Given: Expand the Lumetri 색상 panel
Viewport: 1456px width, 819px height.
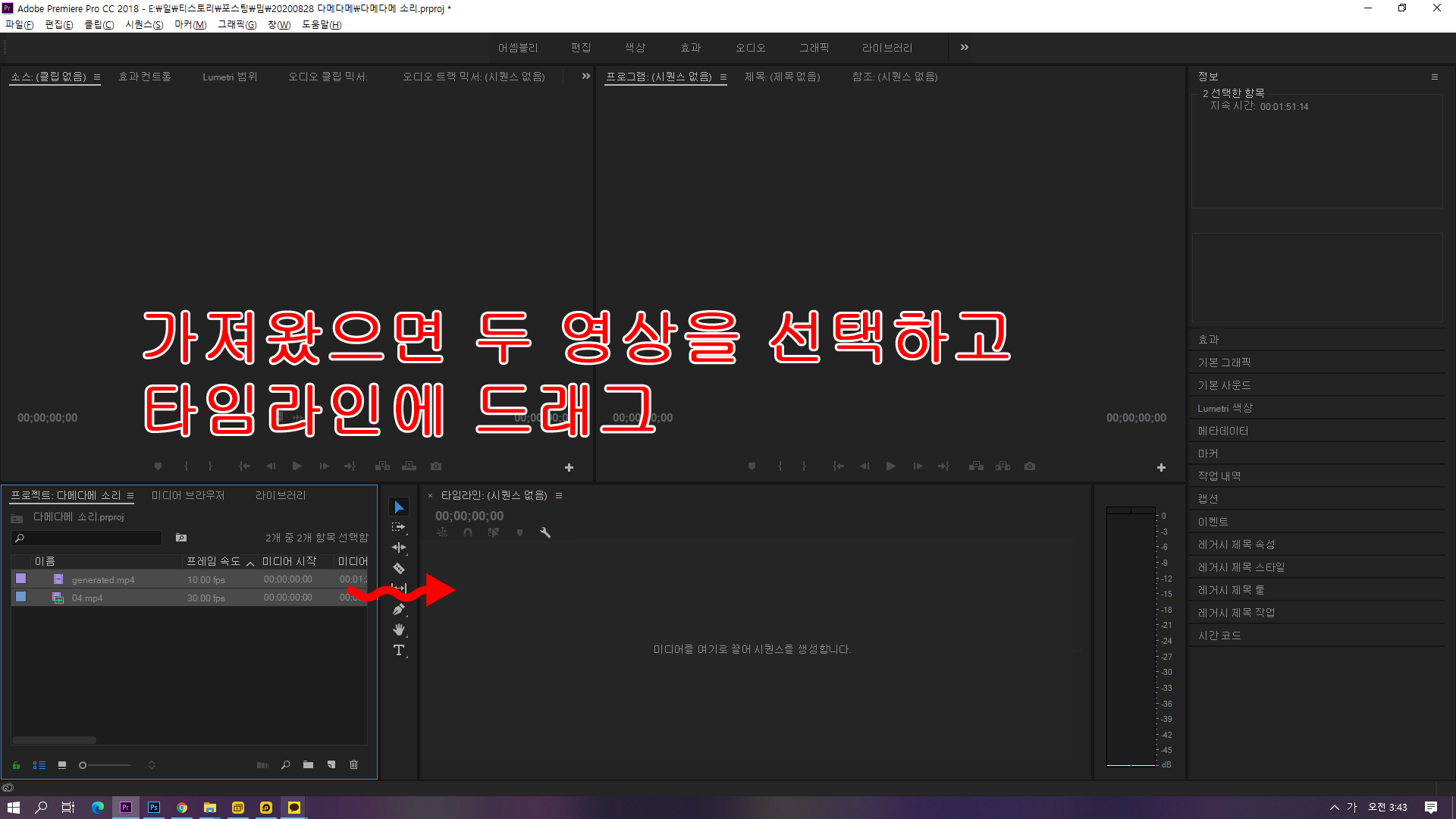Looking at the screenshot, I should pyautogui.click(x=1225, y=408).
